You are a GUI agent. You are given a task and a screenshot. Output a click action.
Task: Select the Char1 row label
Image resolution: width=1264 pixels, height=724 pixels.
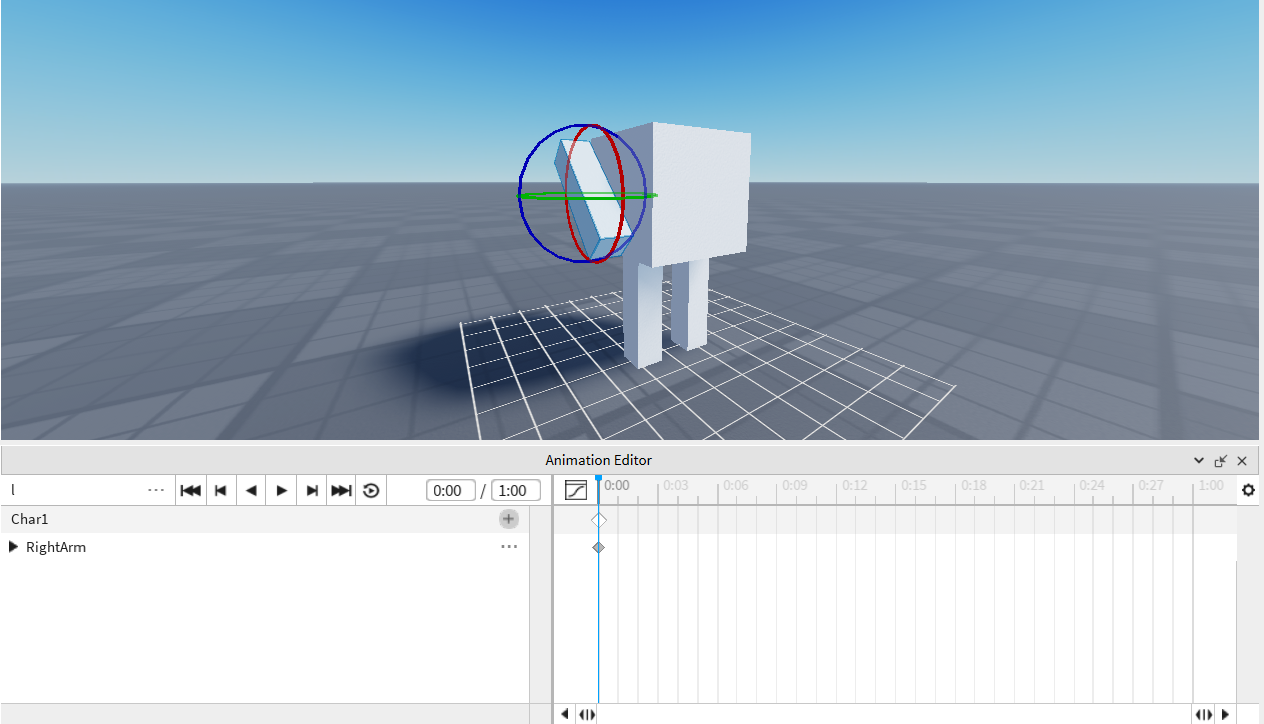click(x=30, y=519)
